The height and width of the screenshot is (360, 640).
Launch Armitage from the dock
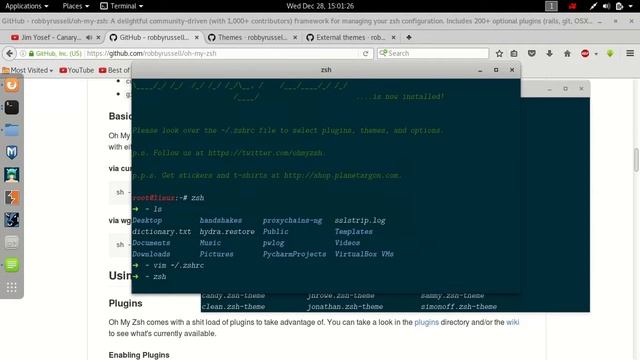coord(11,175)
